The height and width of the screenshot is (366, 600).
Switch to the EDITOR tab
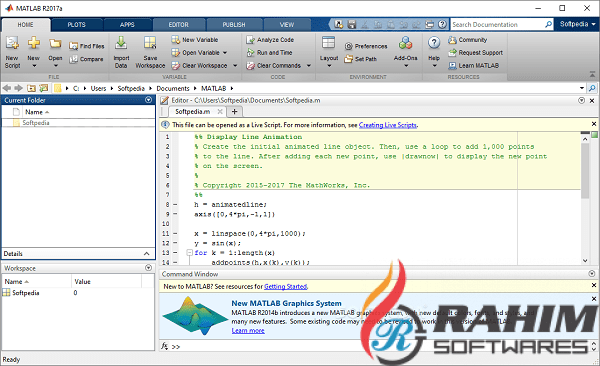179,25
